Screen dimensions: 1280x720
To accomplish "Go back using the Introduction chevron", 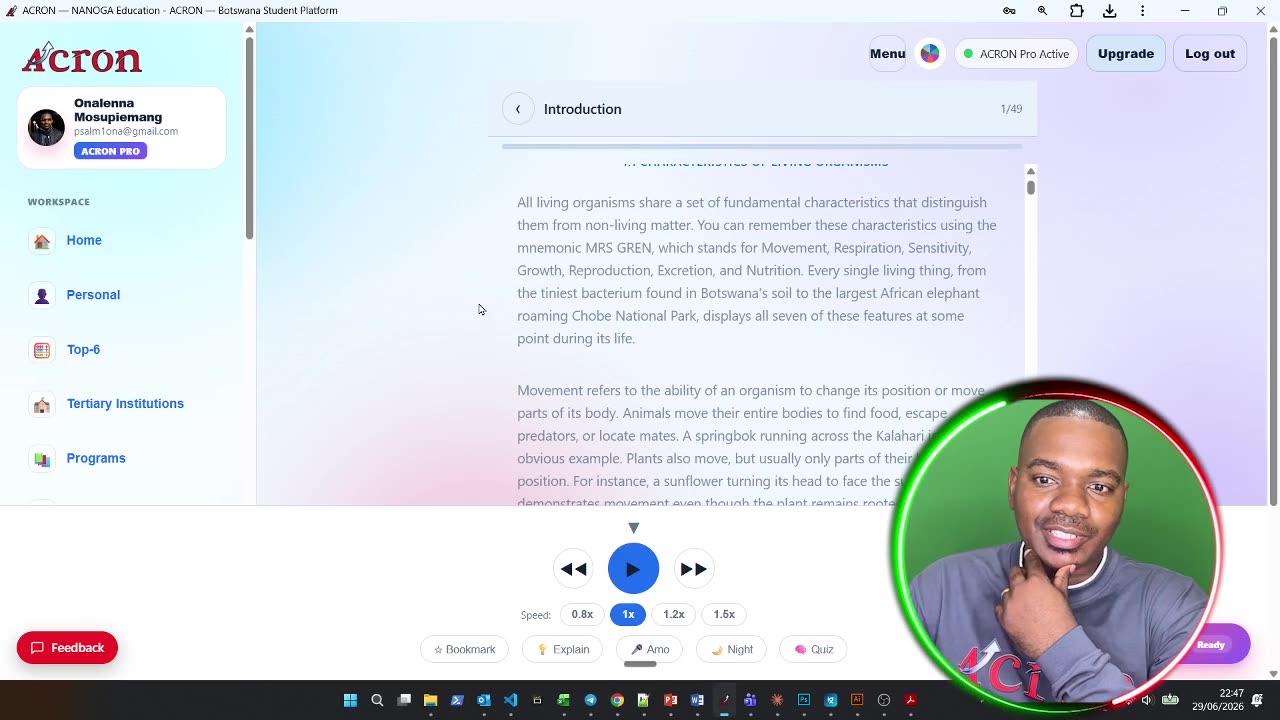I will pyautogui.click(x=518, y=109).
